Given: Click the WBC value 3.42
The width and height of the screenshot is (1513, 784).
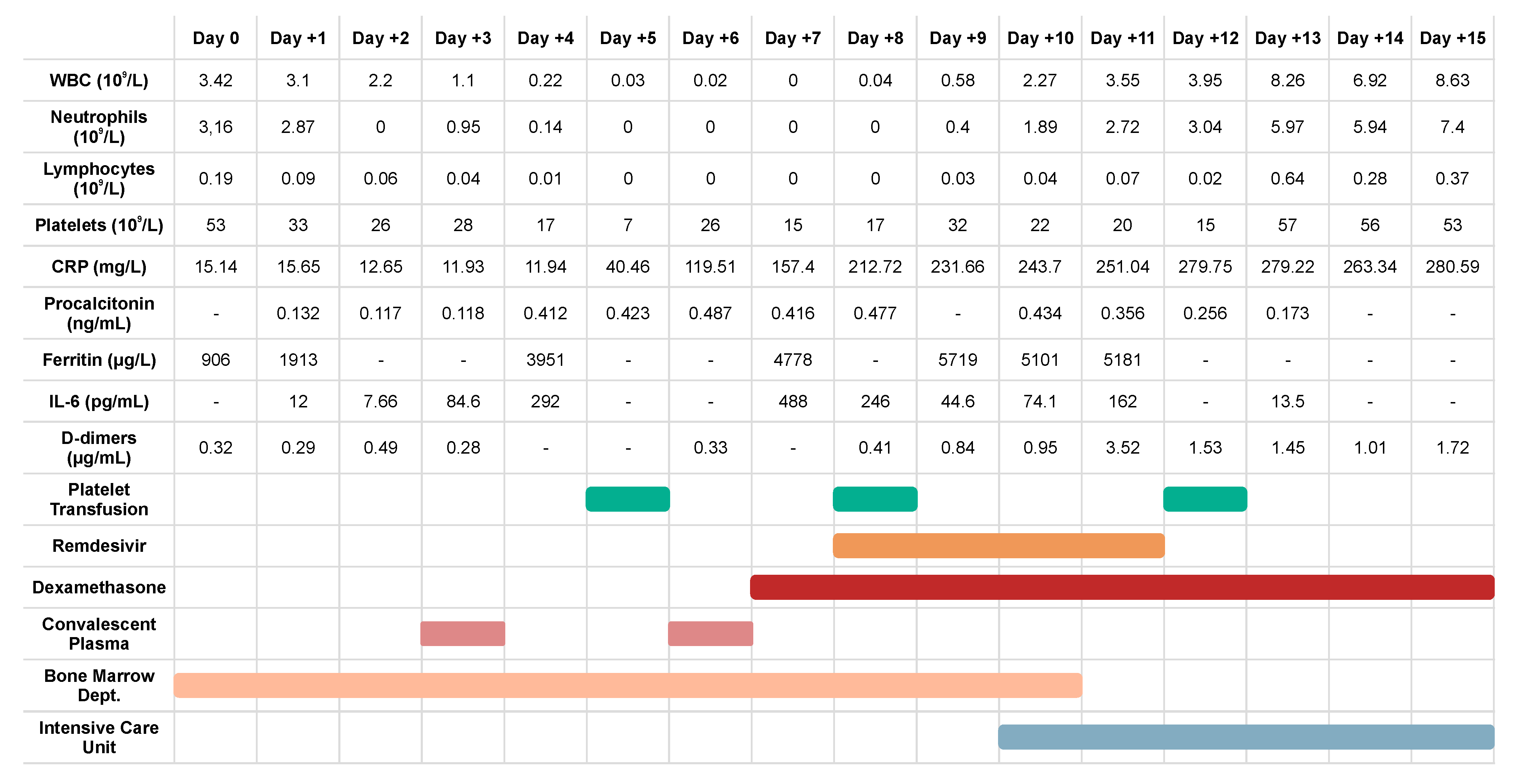Looking at the screenshot, I should [x=216, y=80].
